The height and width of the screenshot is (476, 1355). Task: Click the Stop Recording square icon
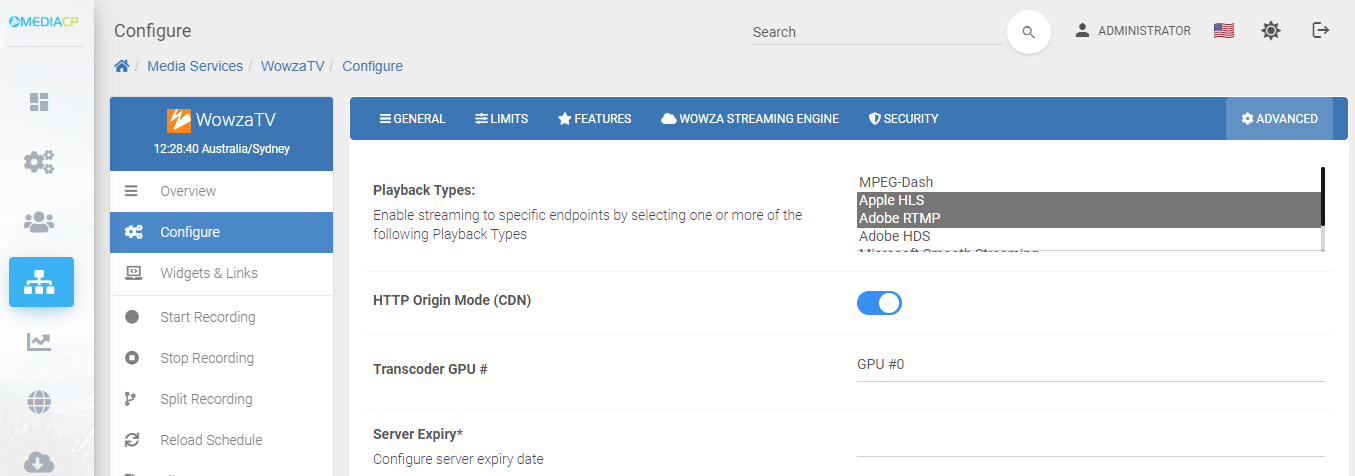click(x=132, y=358)
